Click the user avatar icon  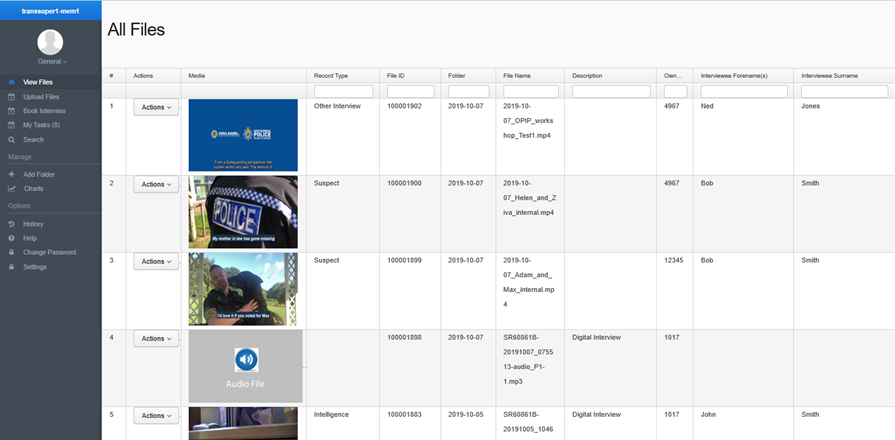[x=50, y=42]
